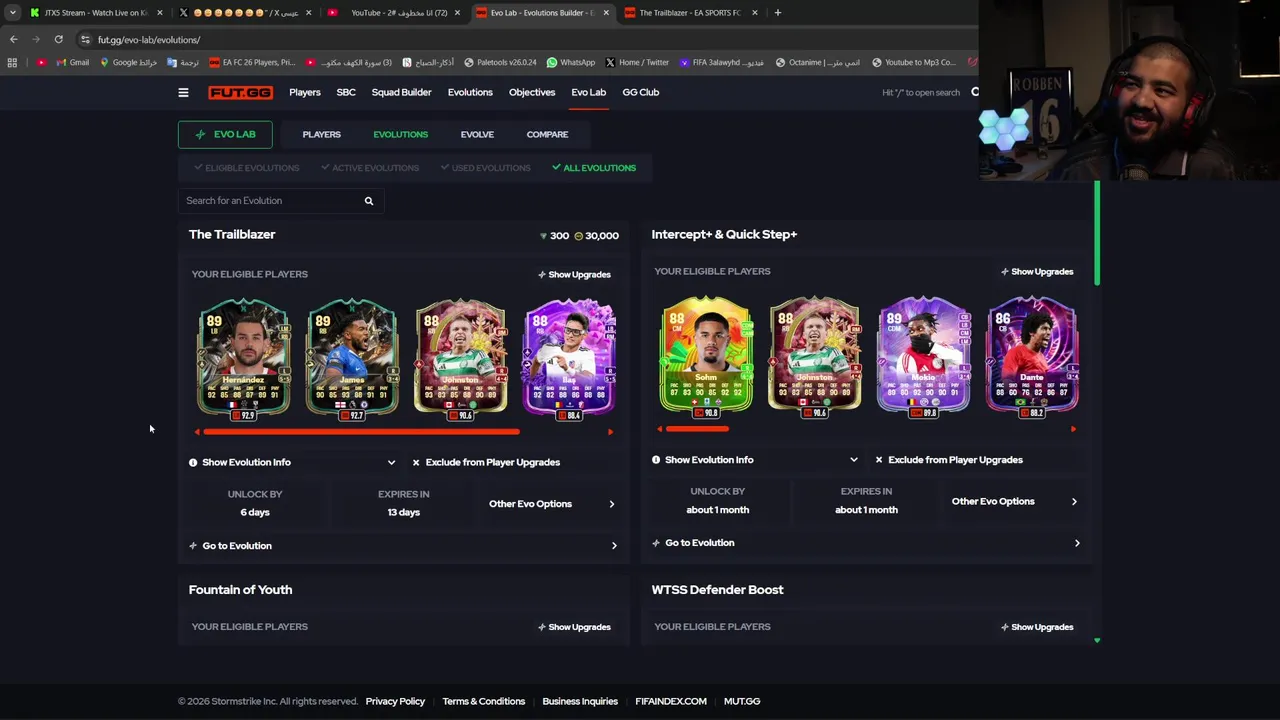The height and width of the screenshot is (720, 1280).
Task: Close the Evo Lab browser tab
Action: pyautogui.click(x=606, y=13)
